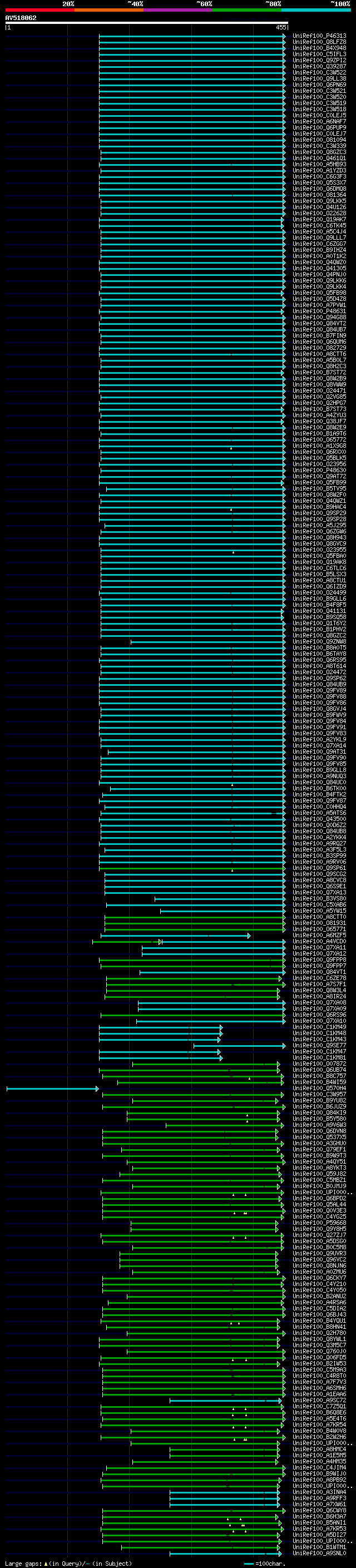Click the short cyan A6MZF5 alignment bar
The width and height of the screenshot is (356, 1568).
coord(176,936)
